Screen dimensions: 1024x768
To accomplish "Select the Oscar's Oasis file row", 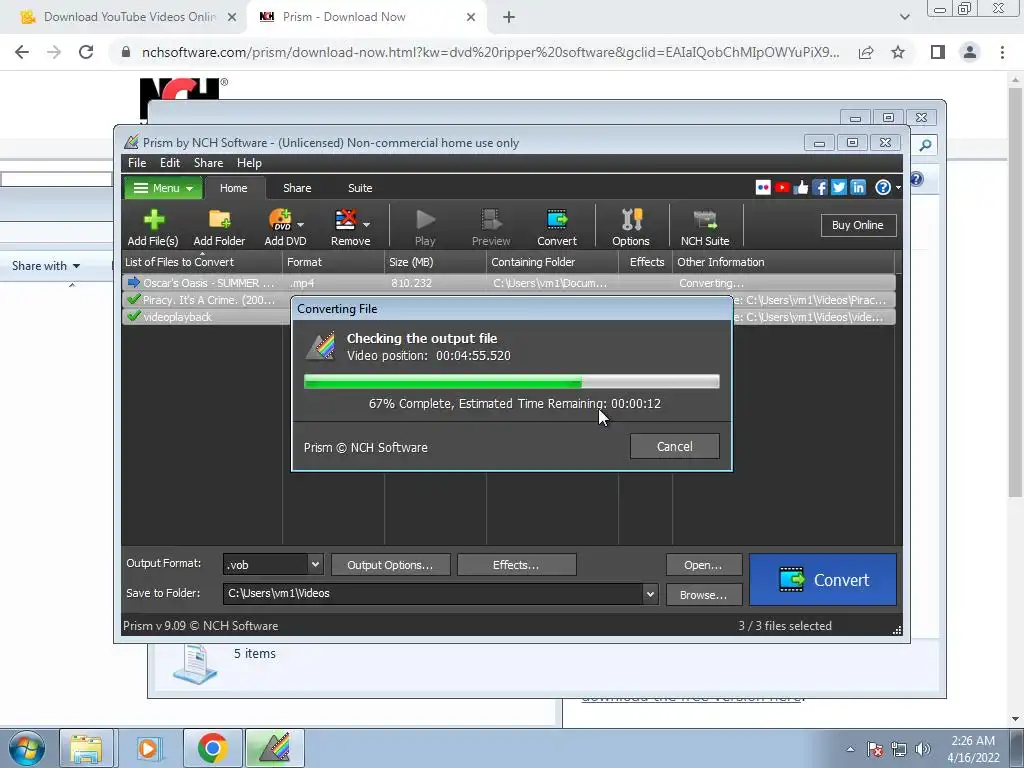I will click(x=508, y=283).
